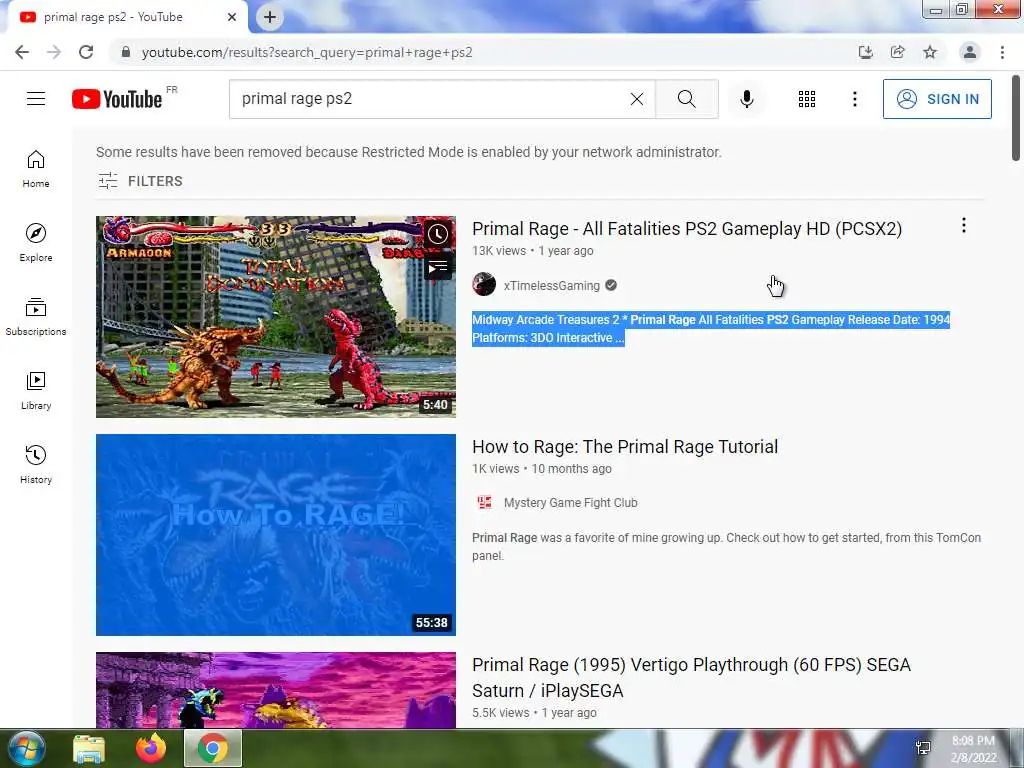This screenshot has width=1024, height=768.
Task: Open the YouTube settings three-dot menu
Action: pos(854,99)
